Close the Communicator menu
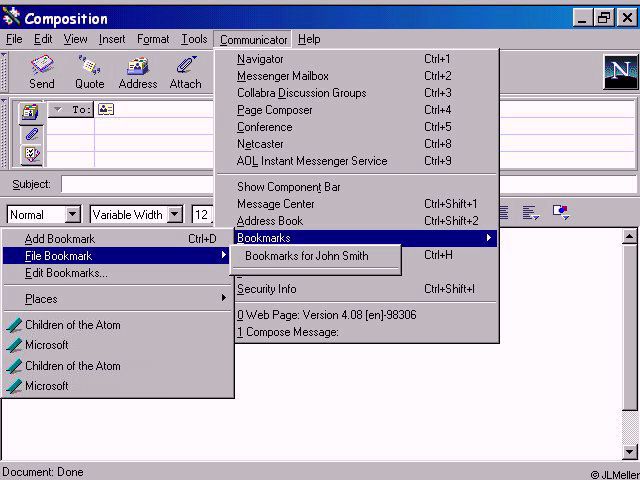Screen dimensions: 640x480 tap(253, 40)
